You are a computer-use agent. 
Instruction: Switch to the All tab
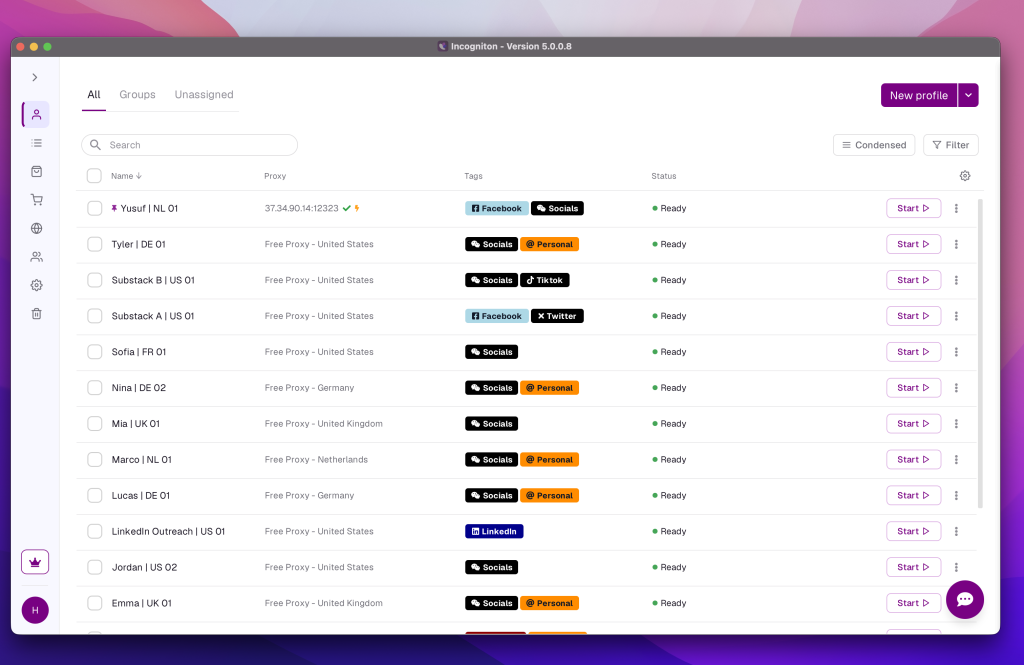coord(94,95)
